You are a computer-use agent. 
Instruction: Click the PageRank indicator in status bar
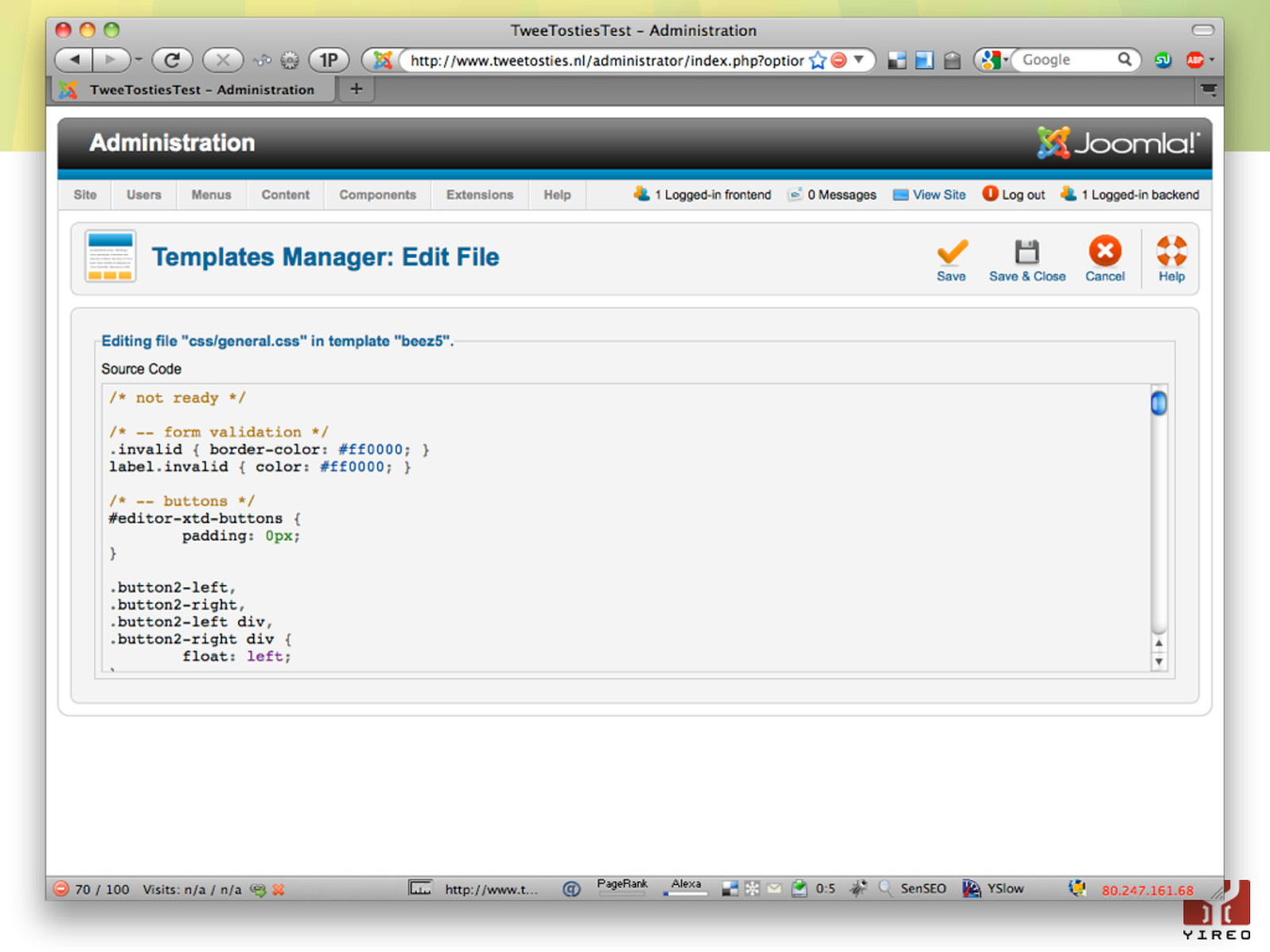(622, 887)
